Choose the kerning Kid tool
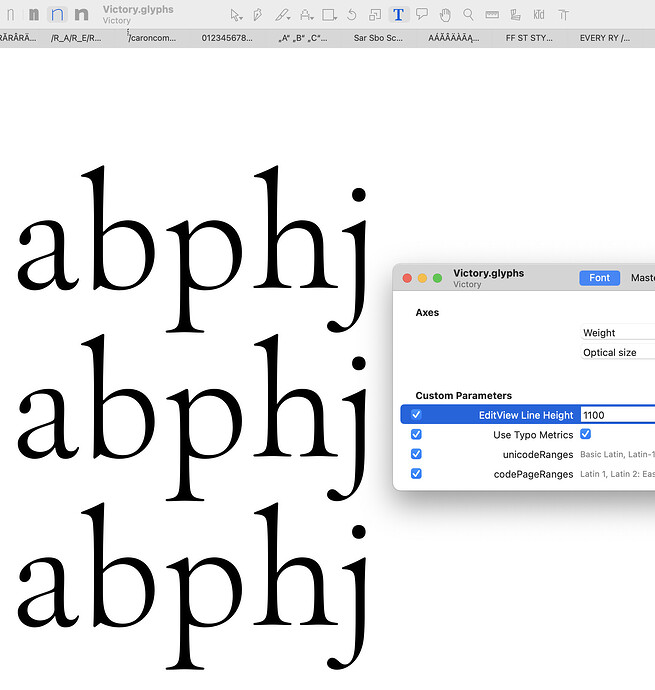655x690 pixels. [x=539, y=15]
